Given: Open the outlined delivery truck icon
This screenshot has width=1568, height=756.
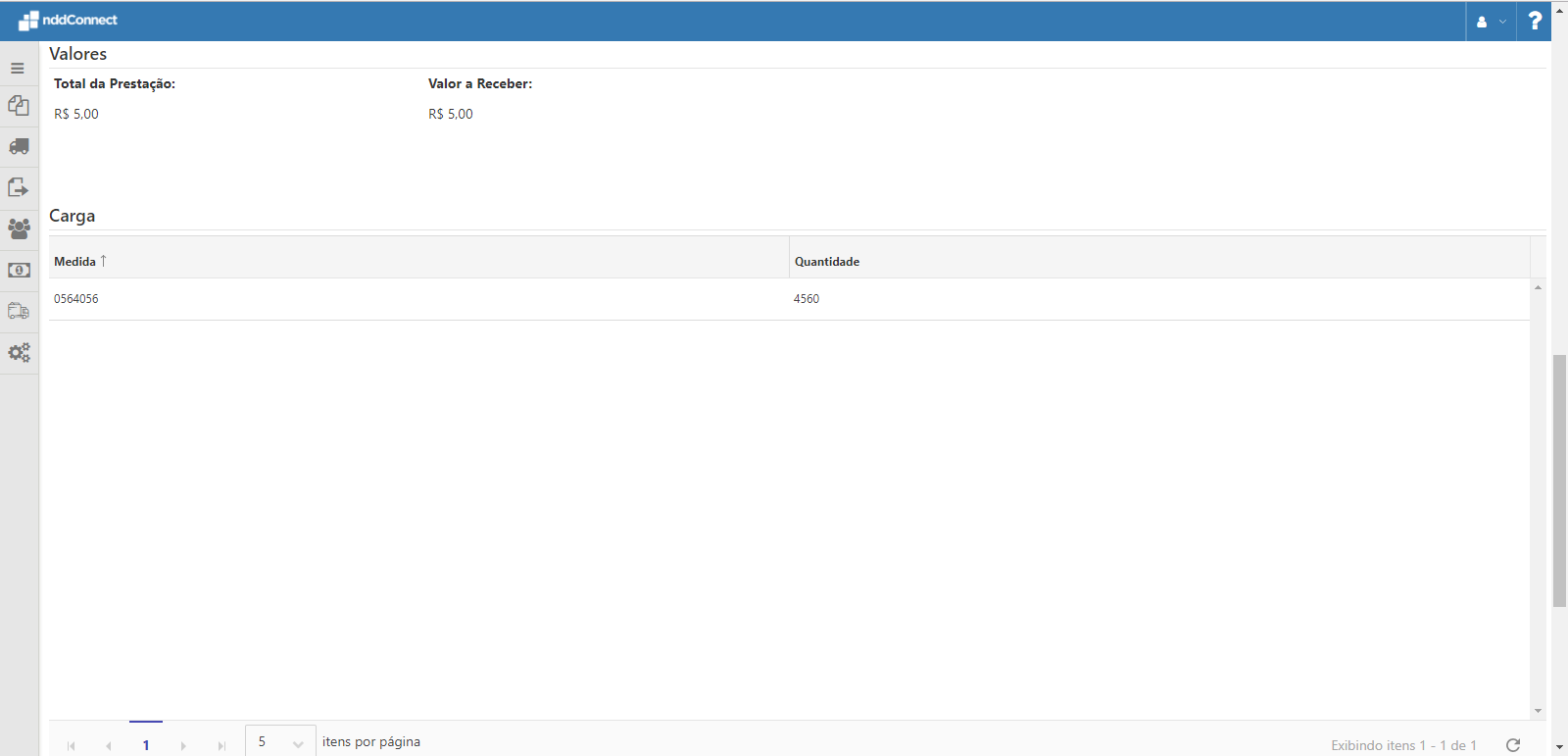Looking at the screenshot, I should [19, 311].
